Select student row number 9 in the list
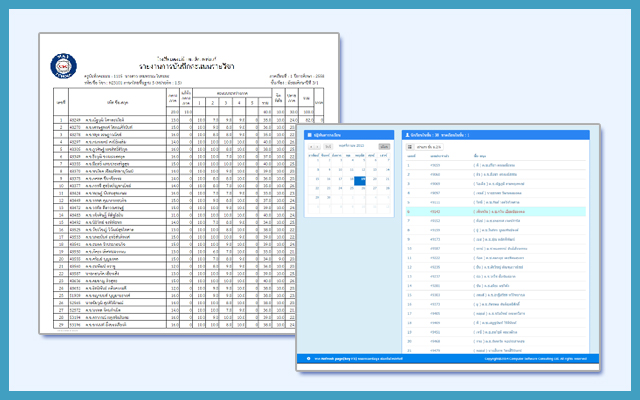Viewport: 640px width, 400px height. tap(496, 239)
